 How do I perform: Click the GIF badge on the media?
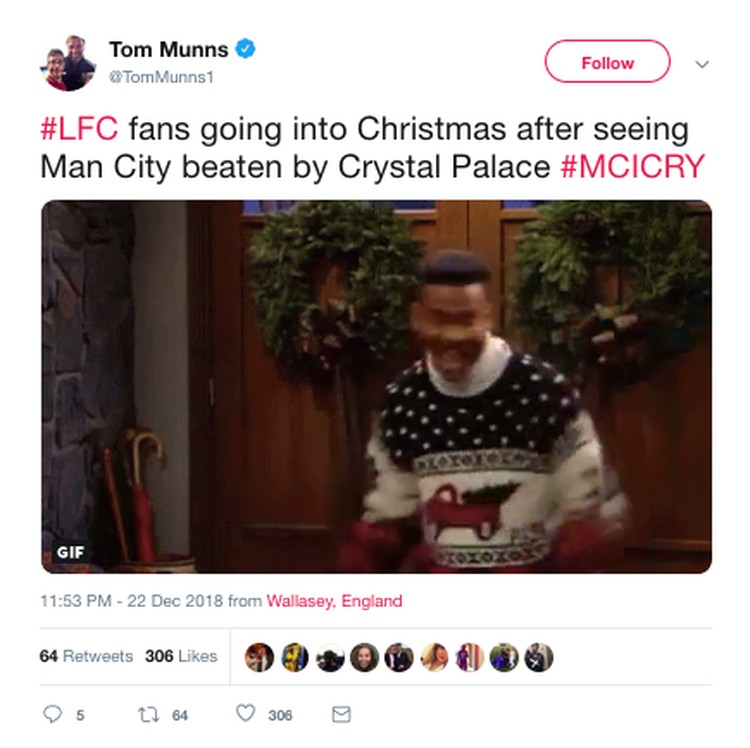click(x=70, y=552)
